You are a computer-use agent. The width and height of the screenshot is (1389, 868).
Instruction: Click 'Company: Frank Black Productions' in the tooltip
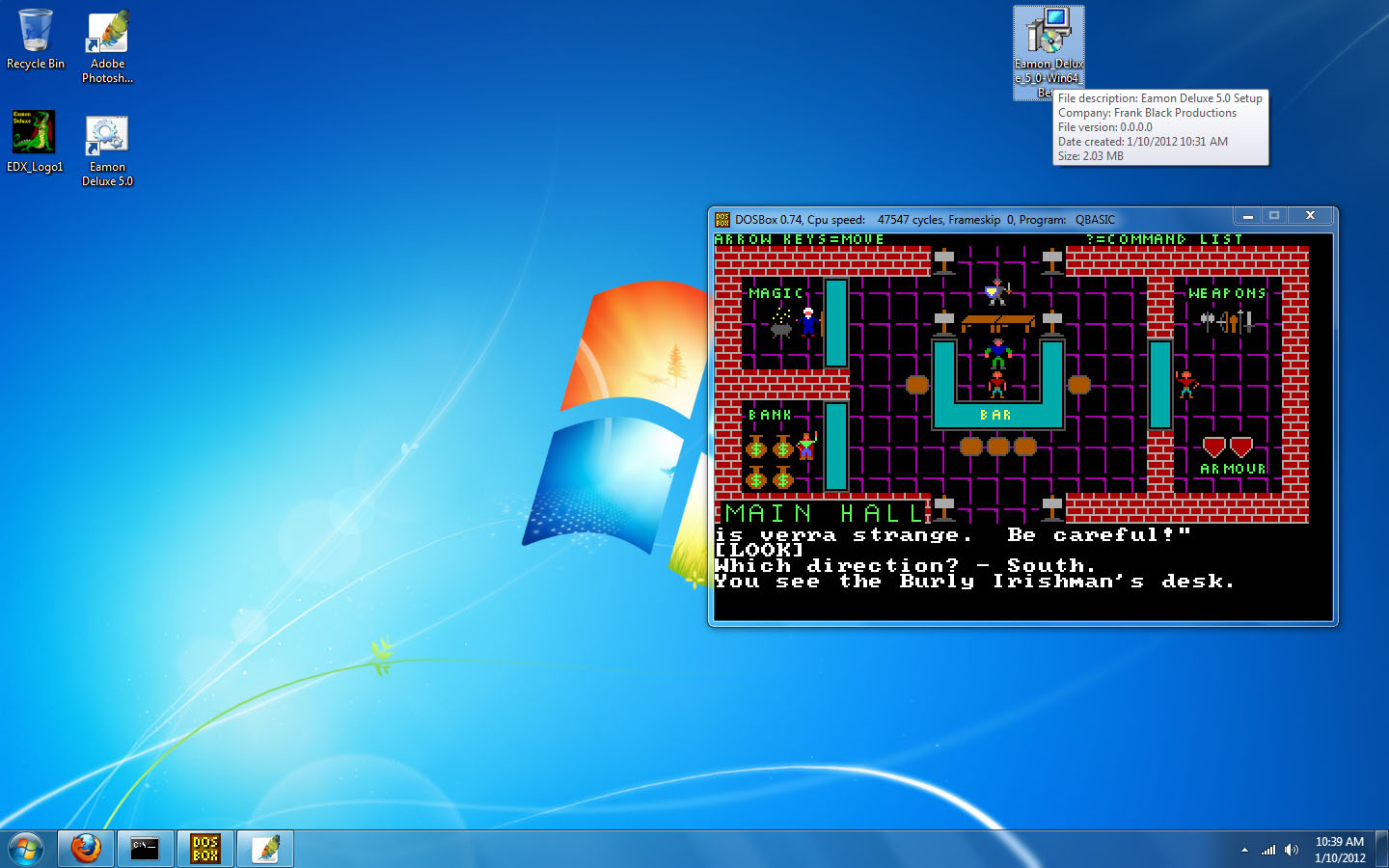tap(1147, 113)
